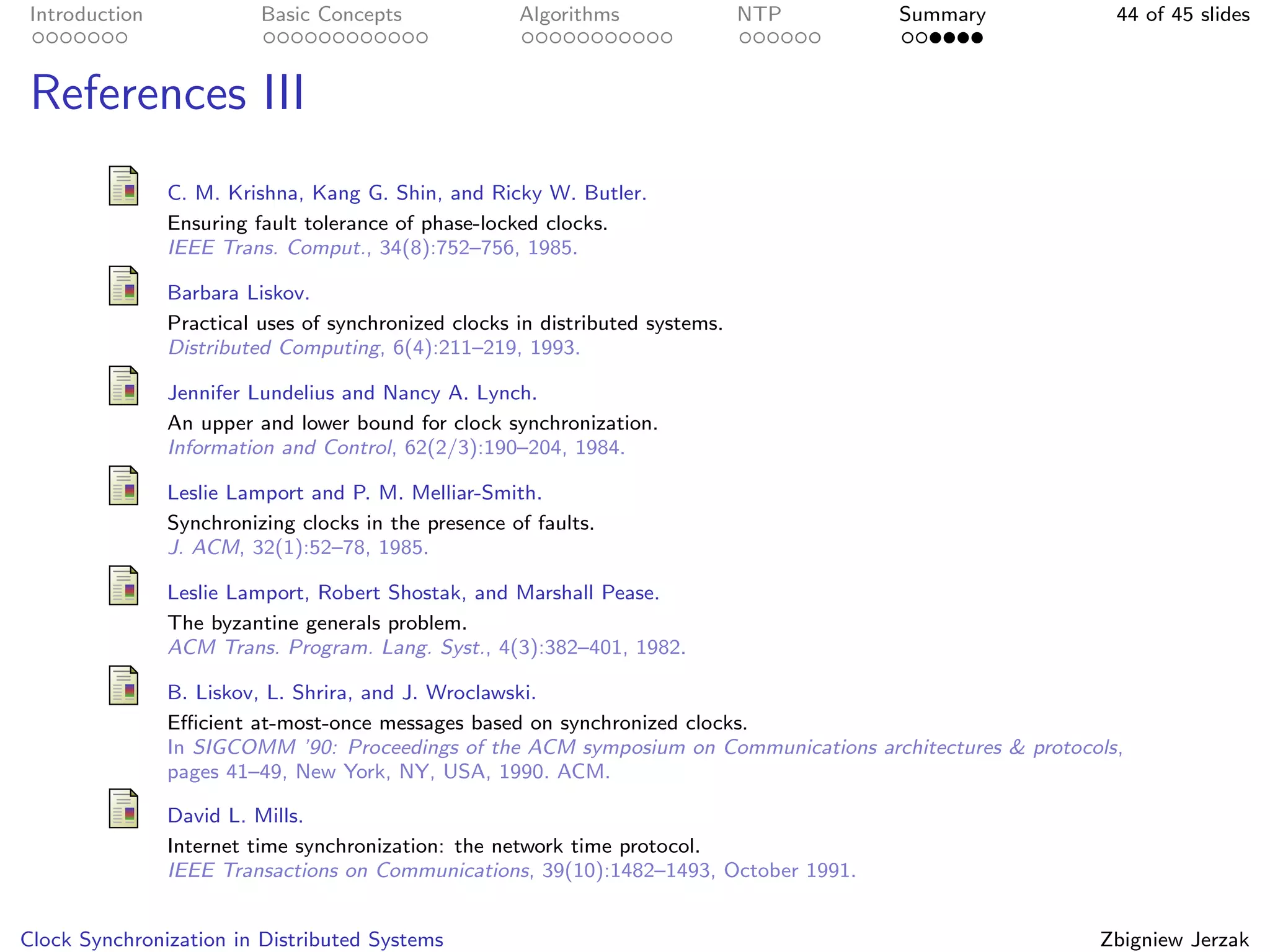Navigate to the NTP section

(x=758, y=14)
